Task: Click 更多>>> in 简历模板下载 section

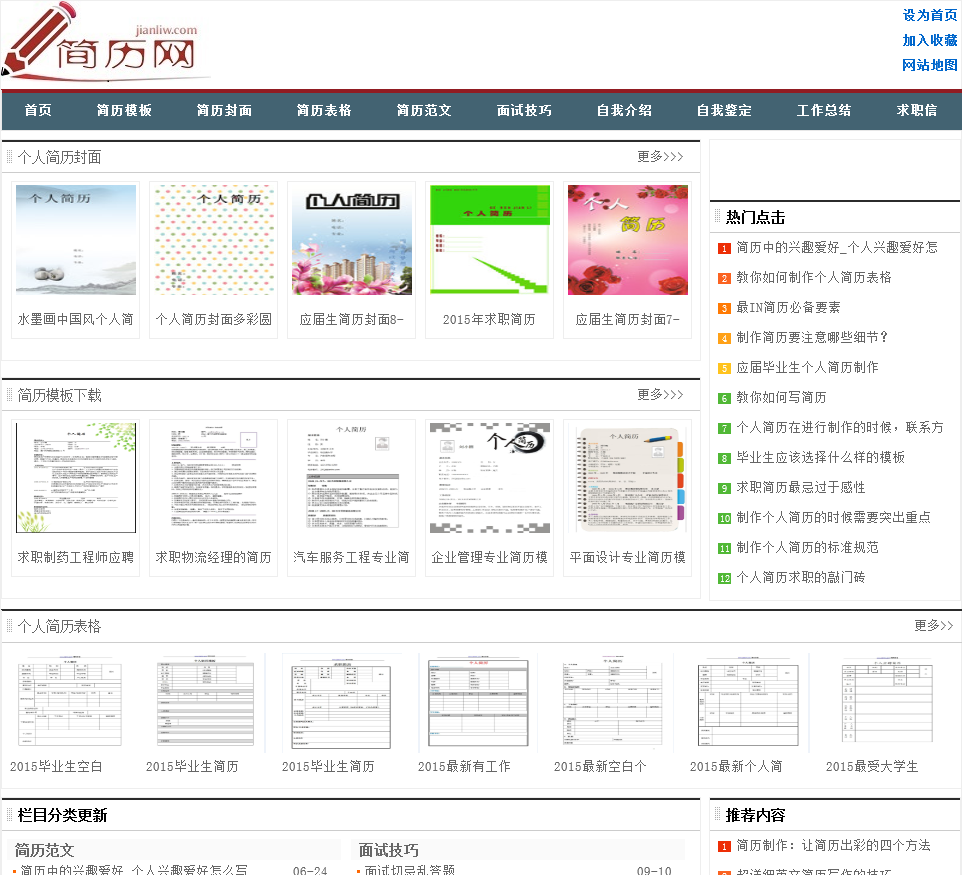Action: point(660,395)
